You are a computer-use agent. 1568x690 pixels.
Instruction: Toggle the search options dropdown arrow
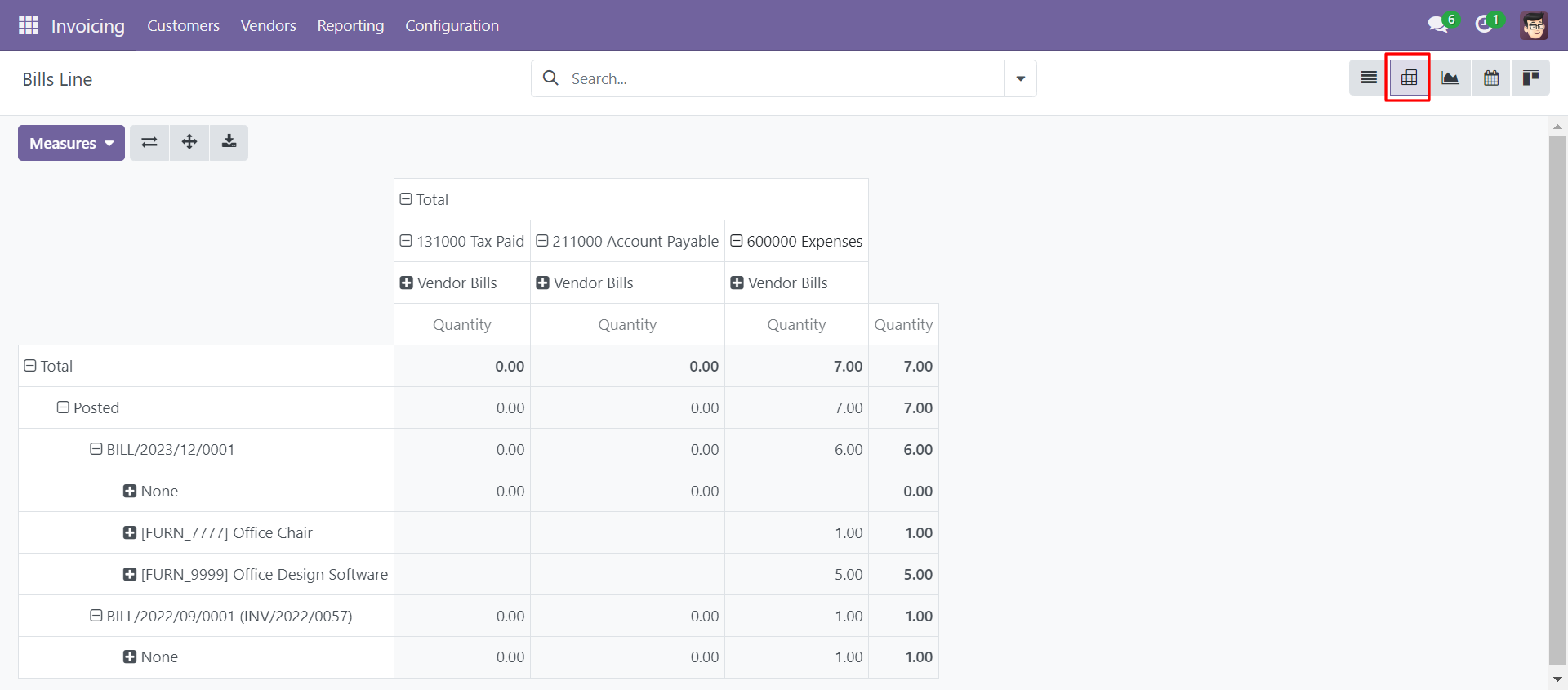coord(1021,78)
